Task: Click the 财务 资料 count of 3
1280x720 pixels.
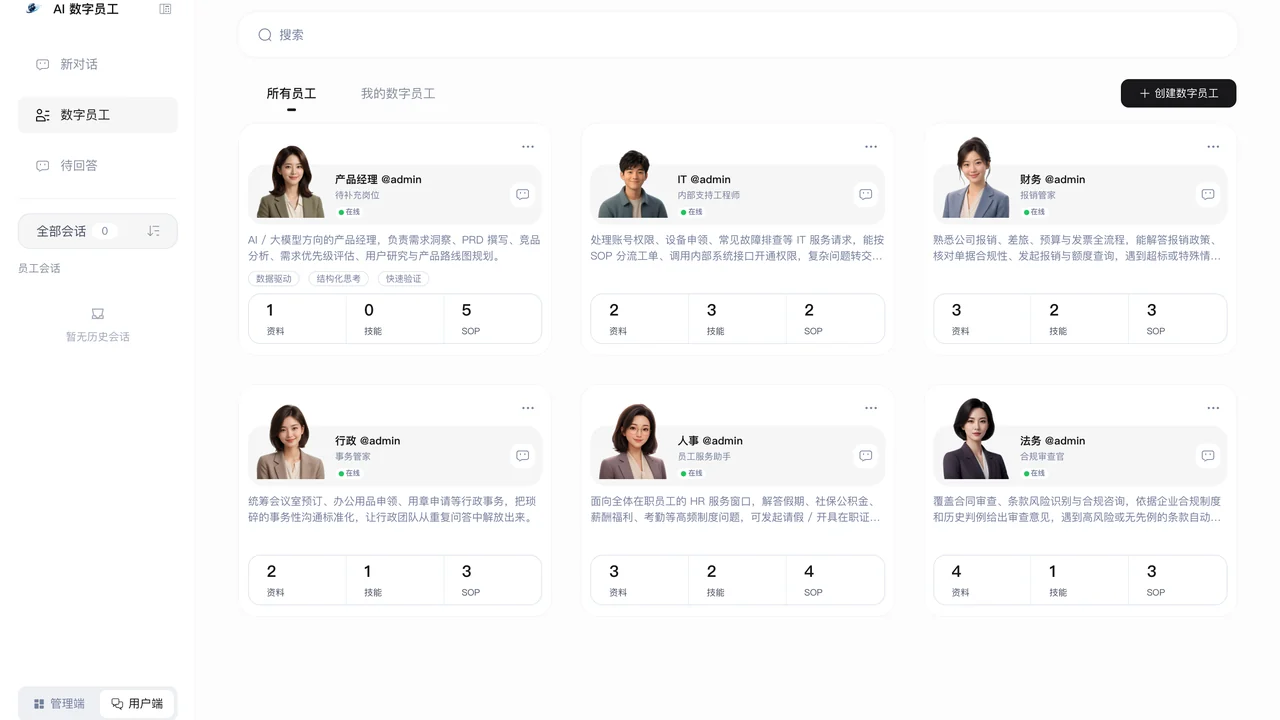Action: tap(956, 310)
